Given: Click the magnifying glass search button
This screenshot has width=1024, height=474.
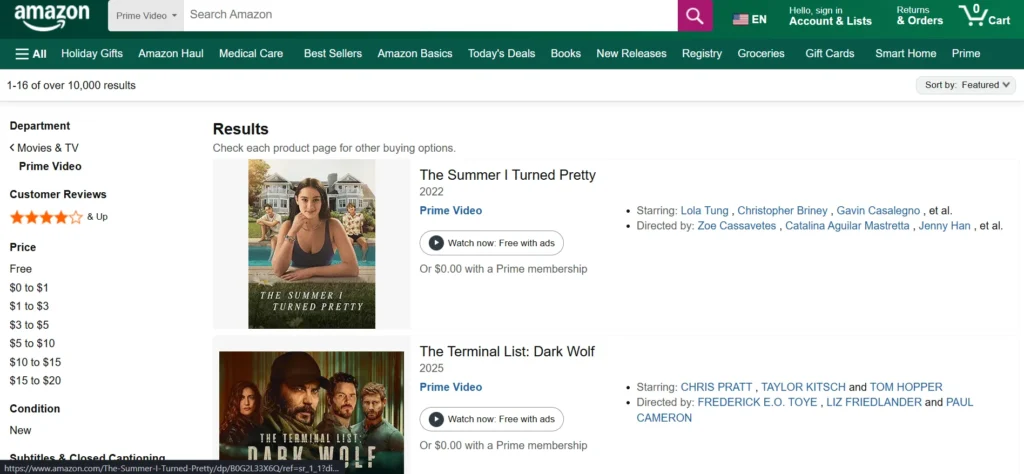Looking at the screenshot, I should 695,16.
